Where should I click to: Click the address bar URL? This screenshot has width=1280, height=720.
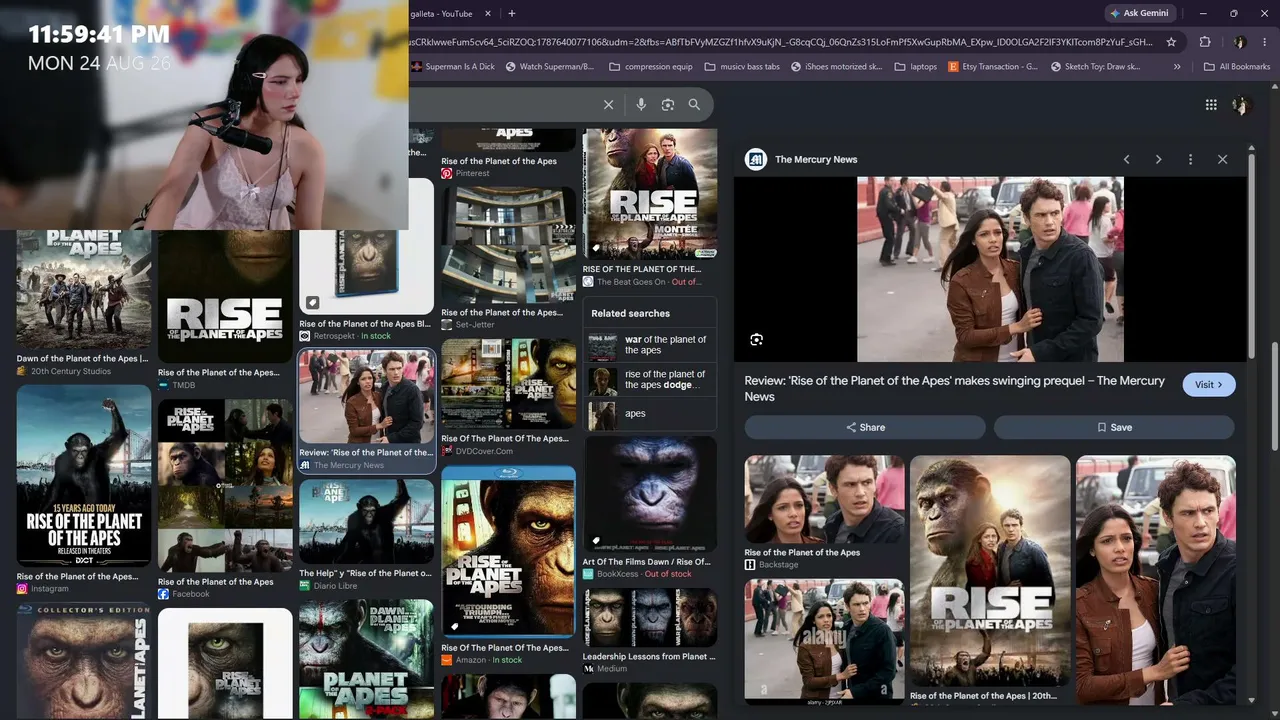(x=782, y=42)
